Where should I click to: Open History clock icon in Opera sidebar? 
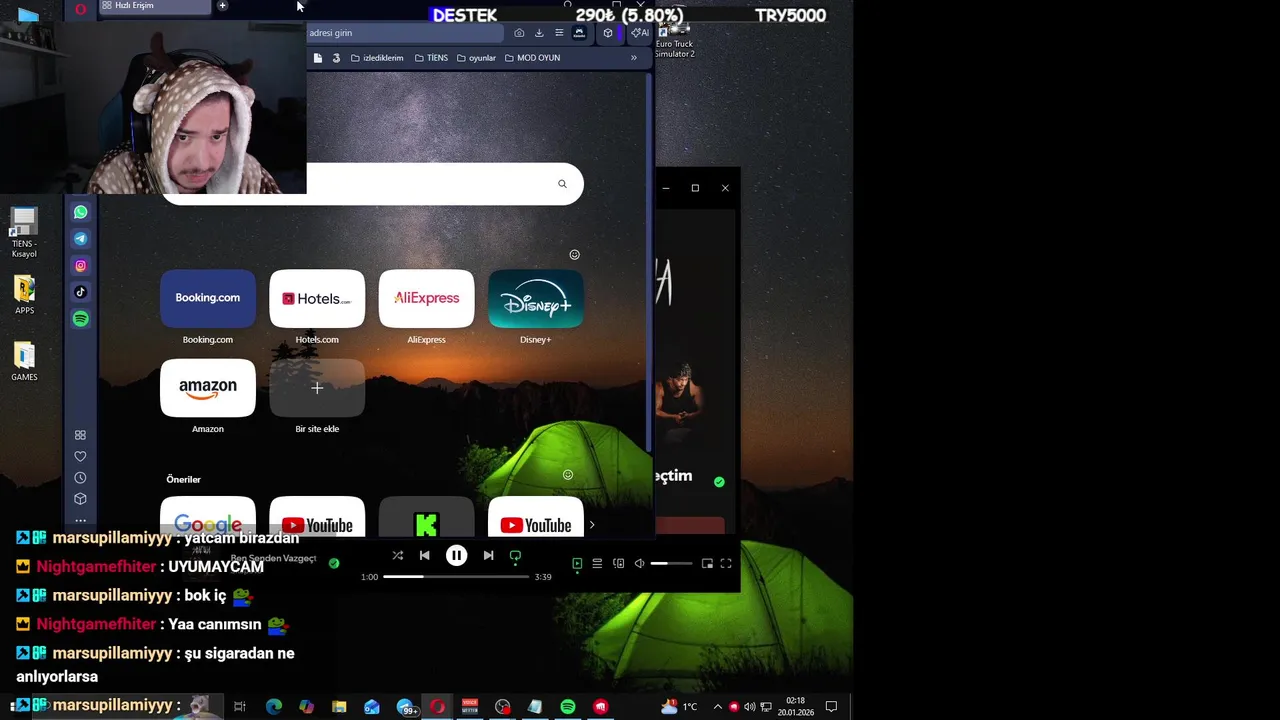80,478
